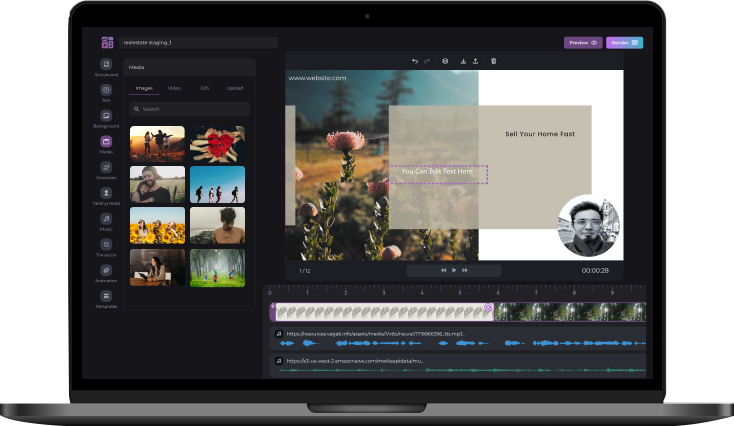Switch to the Upload tab in Media
Screen dimensions: 734x426
coord(235,88)
